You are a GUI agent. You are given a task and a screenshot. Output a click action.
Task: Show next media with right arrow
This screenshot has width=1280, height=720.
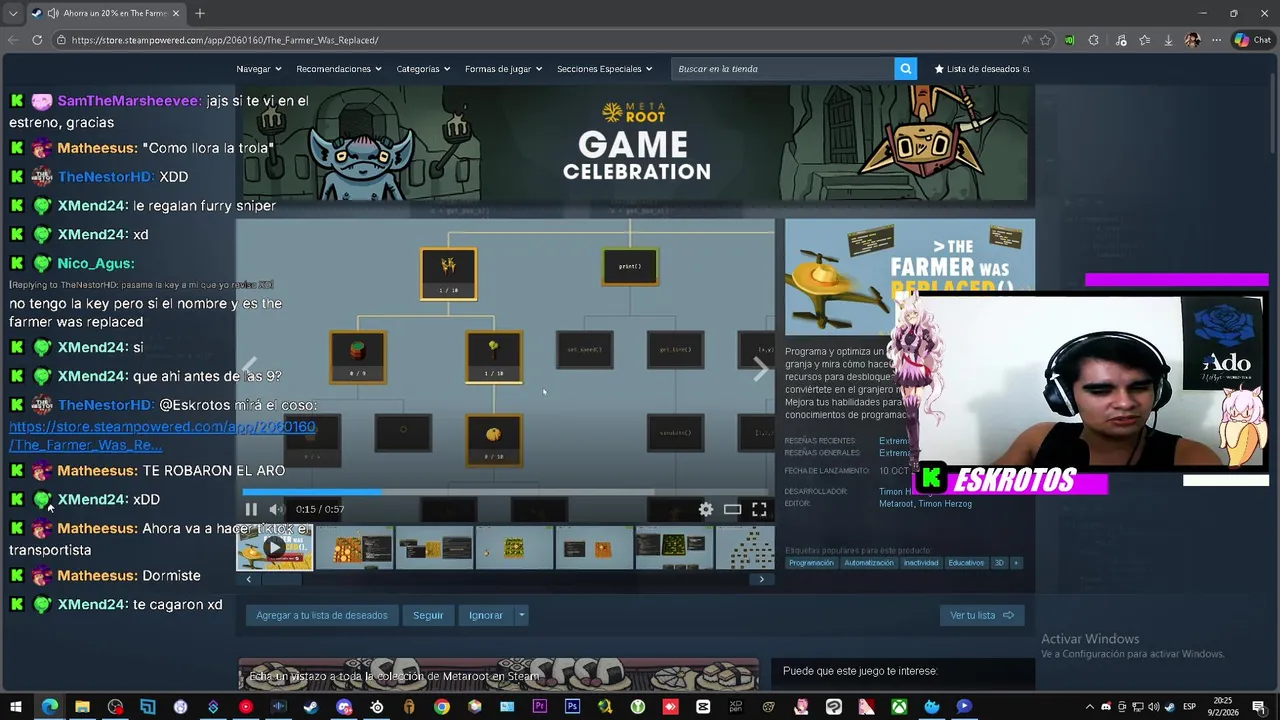tap(761, 369)
